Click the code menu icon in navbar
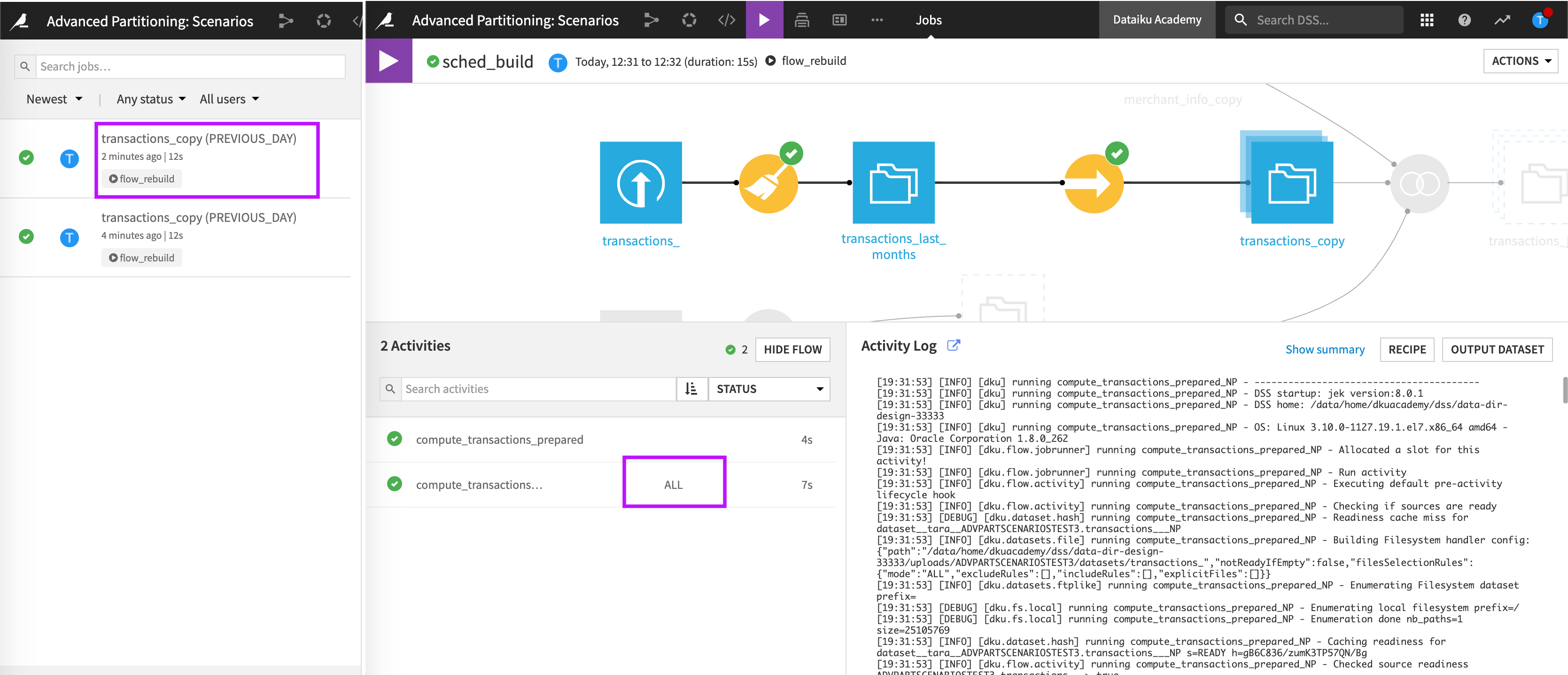Image resolution: width=1568 pixels, height=675 pixels. (x=726, y=20)
